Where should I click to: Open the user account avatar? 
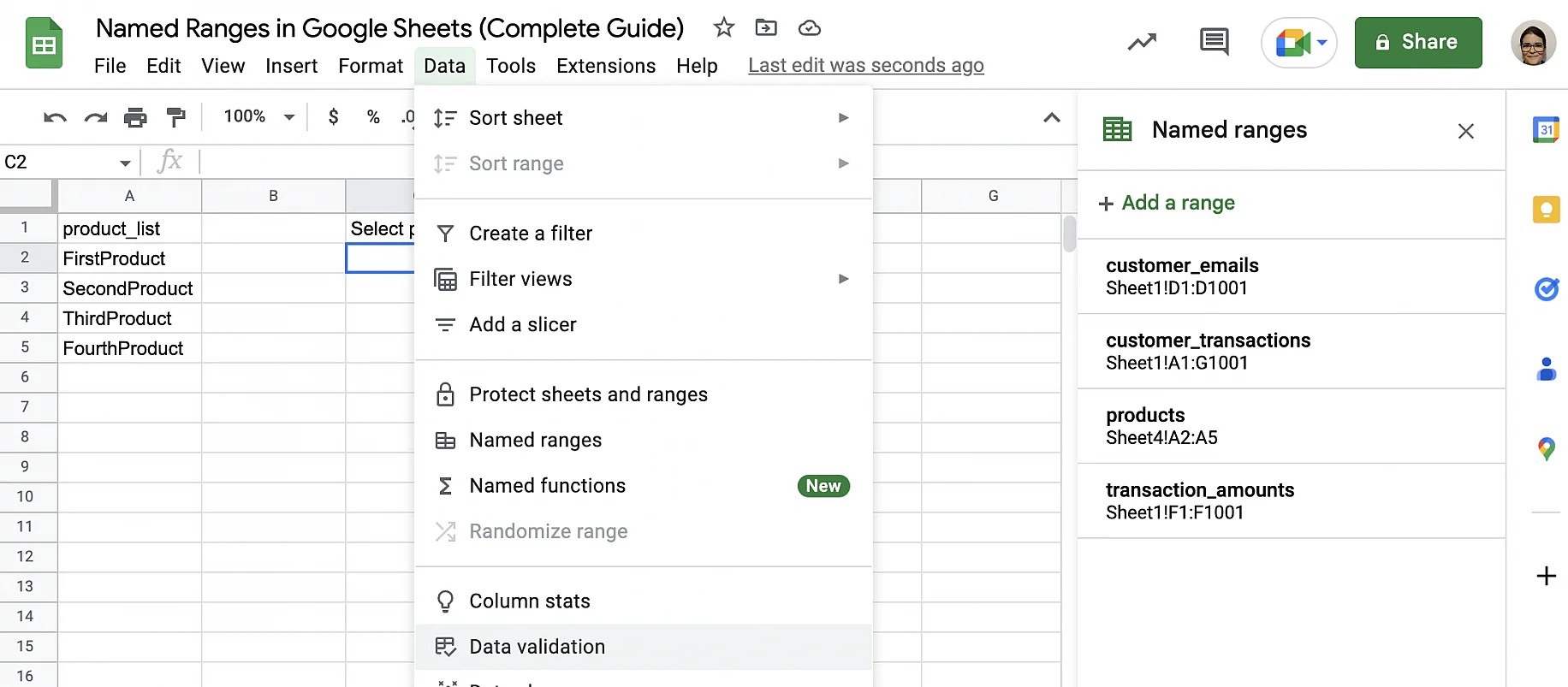click(x=1533, y=43)
